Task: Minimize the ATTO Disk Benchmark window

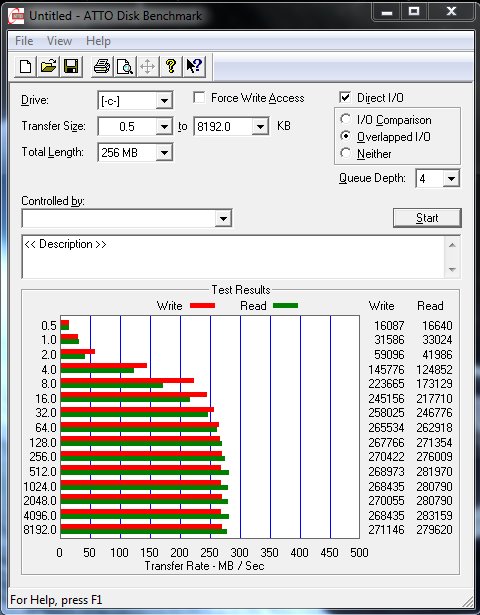Action: (x=387, y=12)
